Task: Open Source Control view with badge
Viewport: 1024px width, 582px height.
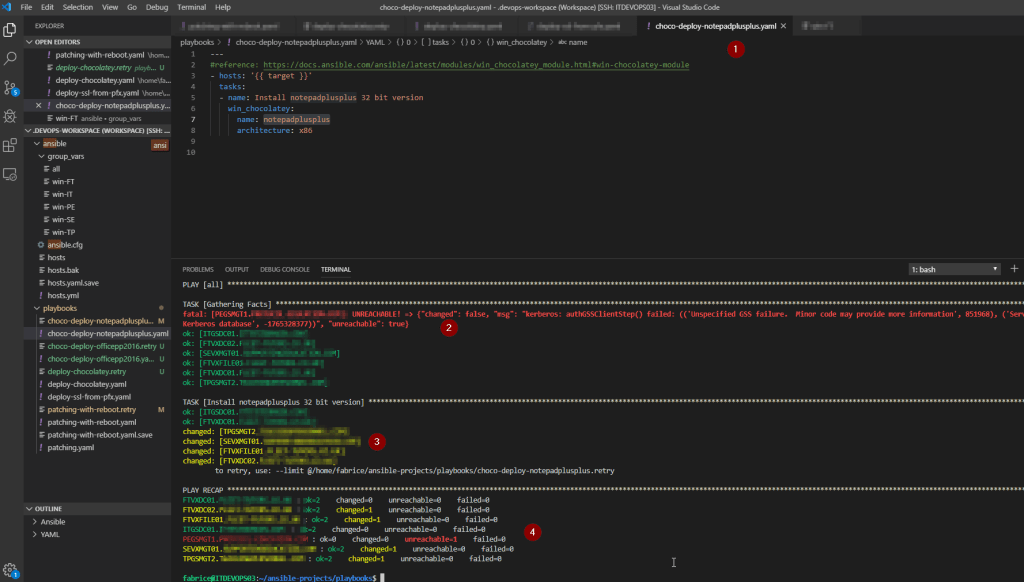Action: (x=11, y=88)
